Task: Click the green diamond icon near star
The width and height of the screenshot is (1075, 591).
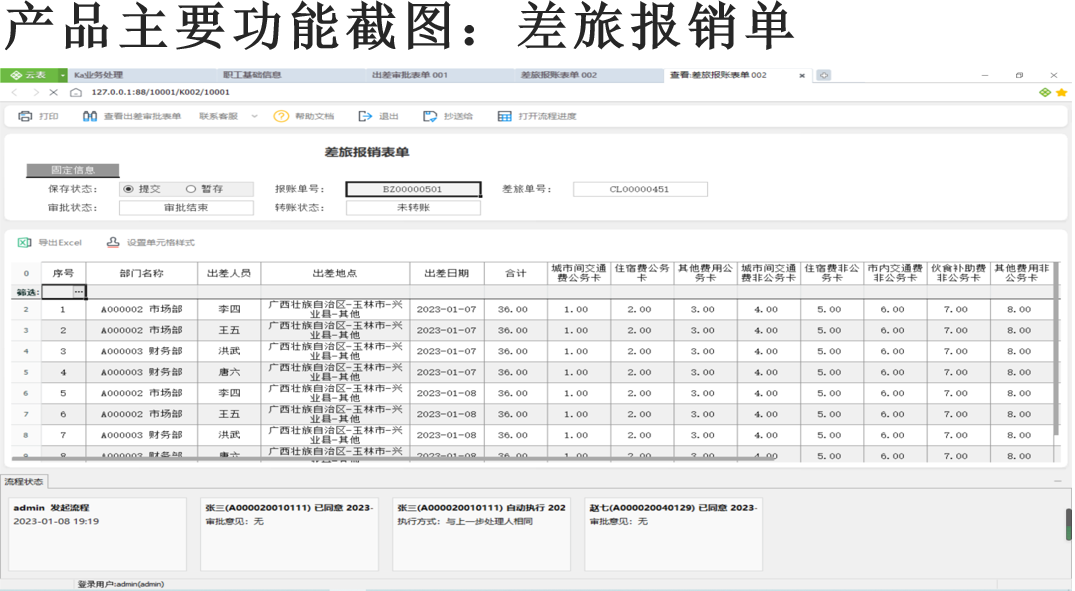Action: pos(1045,92)
